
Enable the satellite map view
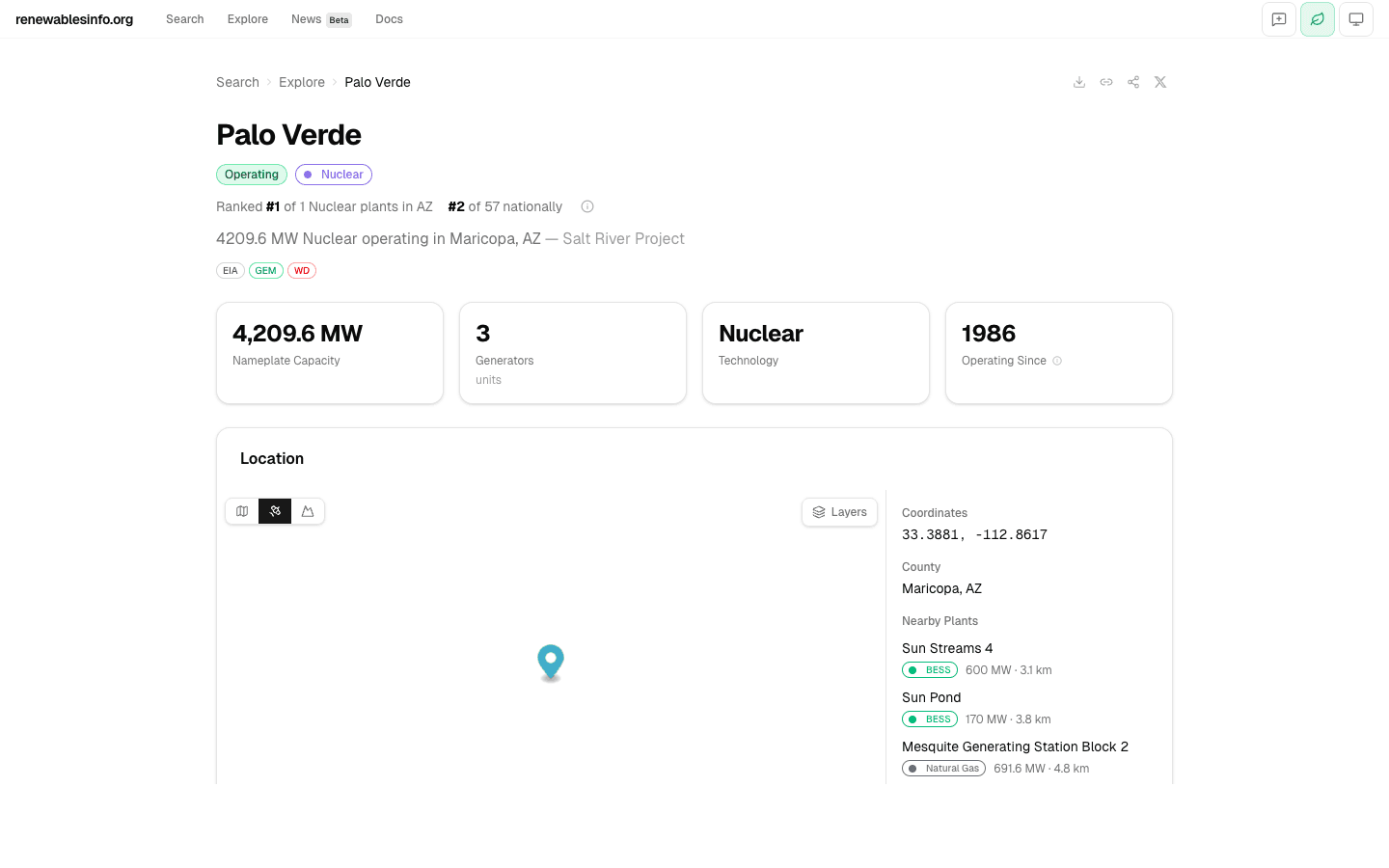275,511
